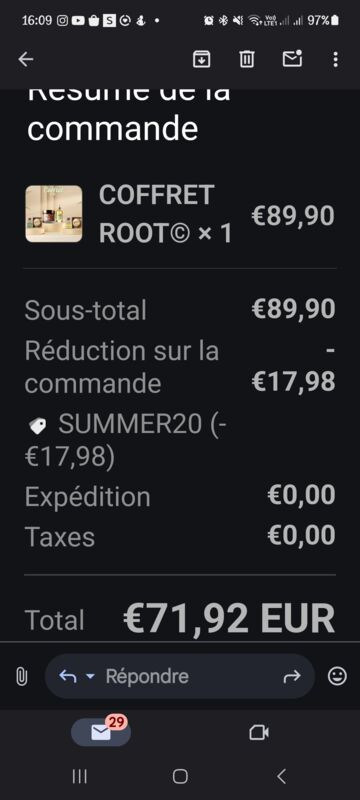This screenshot has width=360, height=800.
Task: Tap the Android system back button
Action: pyautogui.click(x=281, y=777)
